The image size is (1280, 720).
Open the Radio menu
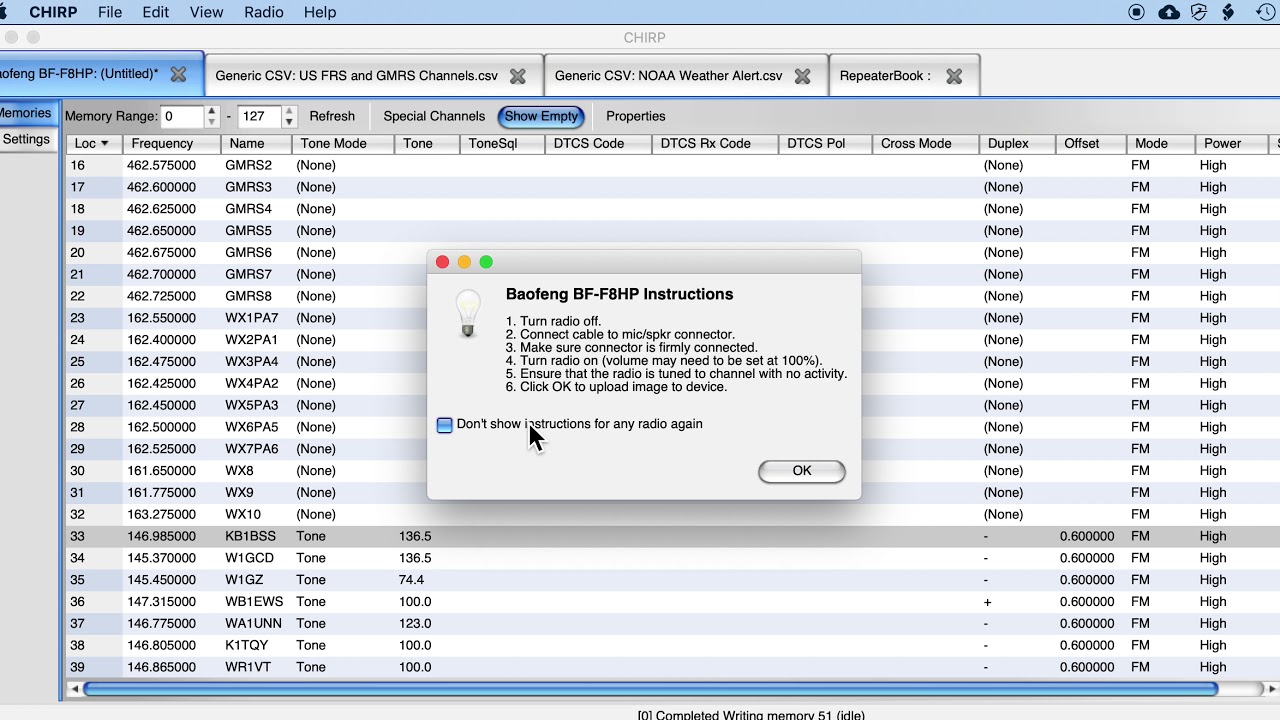point(264,12)
